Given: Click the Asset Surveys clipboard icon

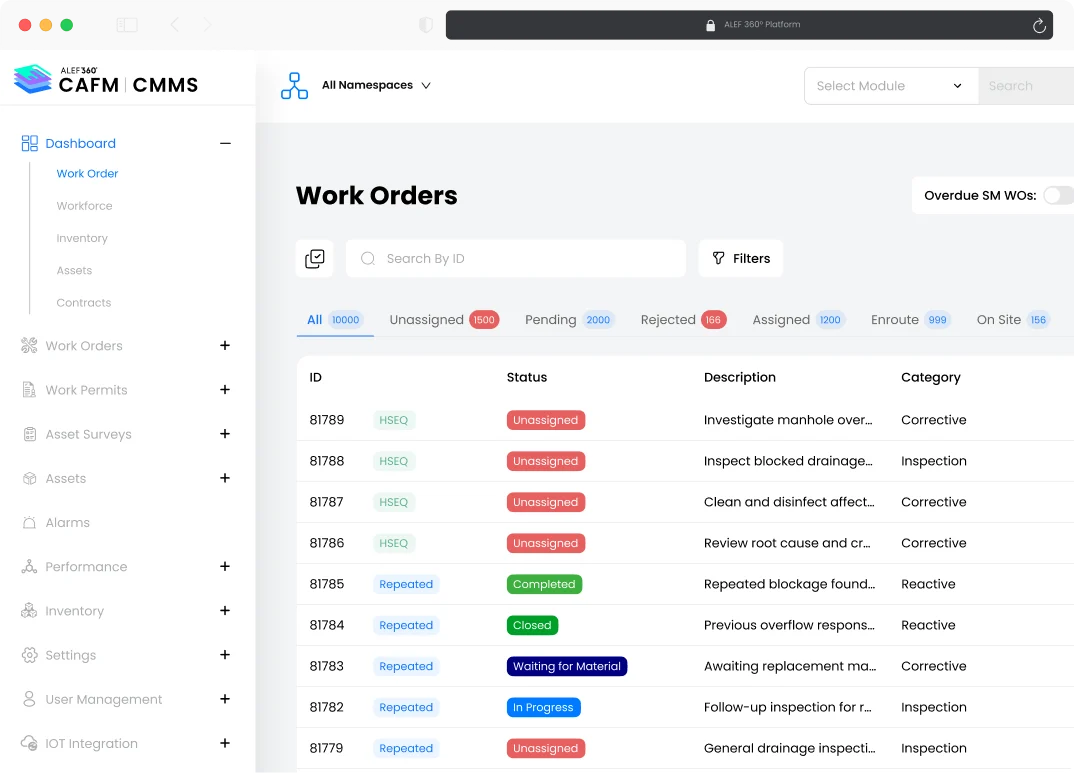Looking at the screenshot, I should point(29,434).
